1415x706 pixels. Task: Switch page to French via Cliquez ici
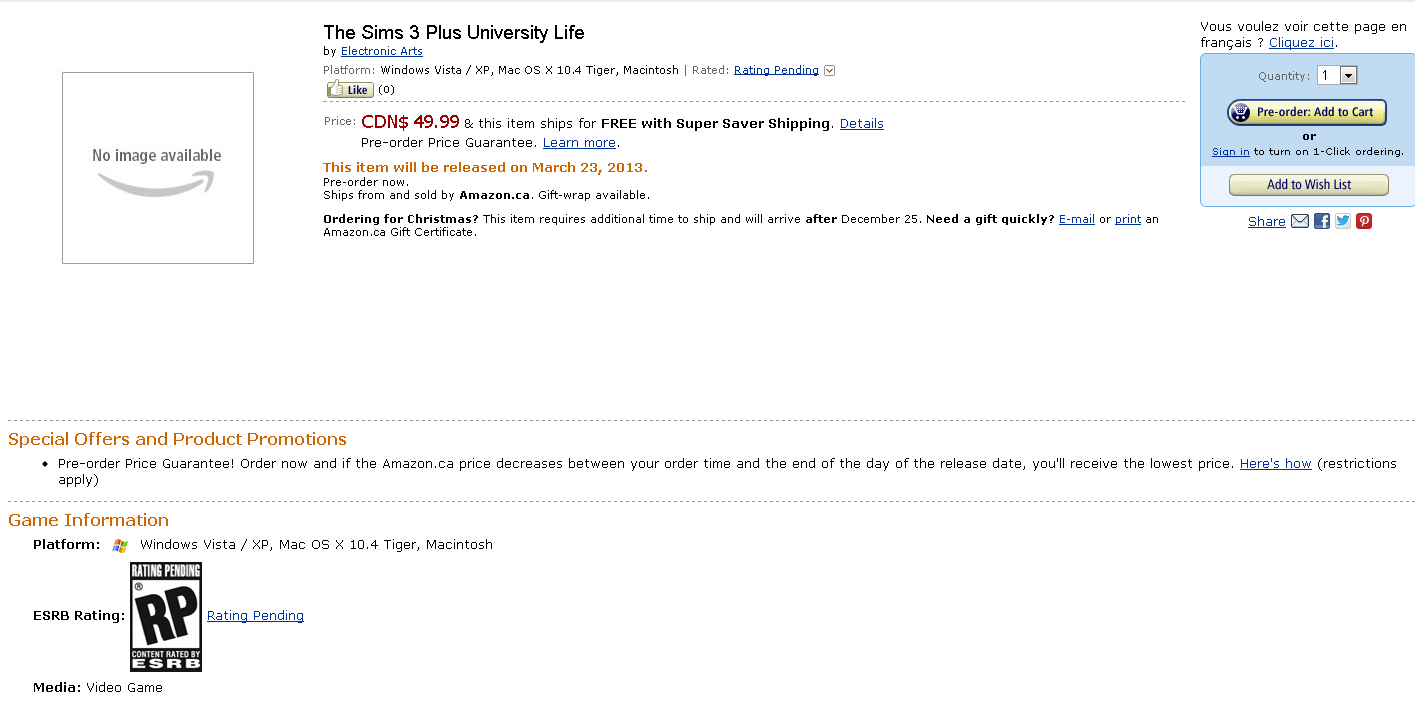1302,42
